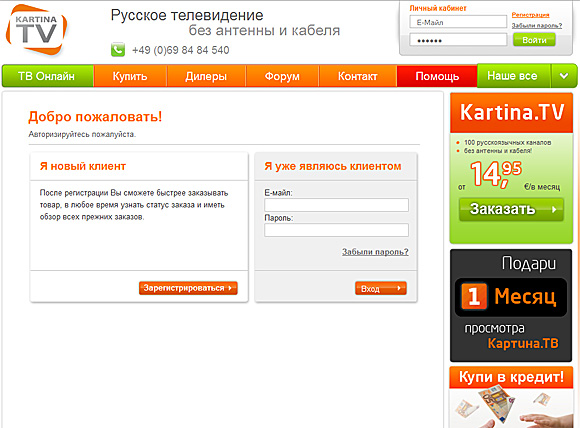Viewport: 580px width, 428px height.
Task: Open the Помощь help tab
Action: click(437, 76)
